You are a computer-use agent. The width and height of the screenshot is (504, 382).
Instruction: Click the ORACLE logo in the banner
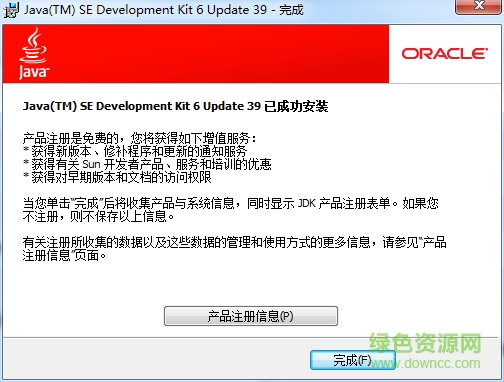pos(445,53)
